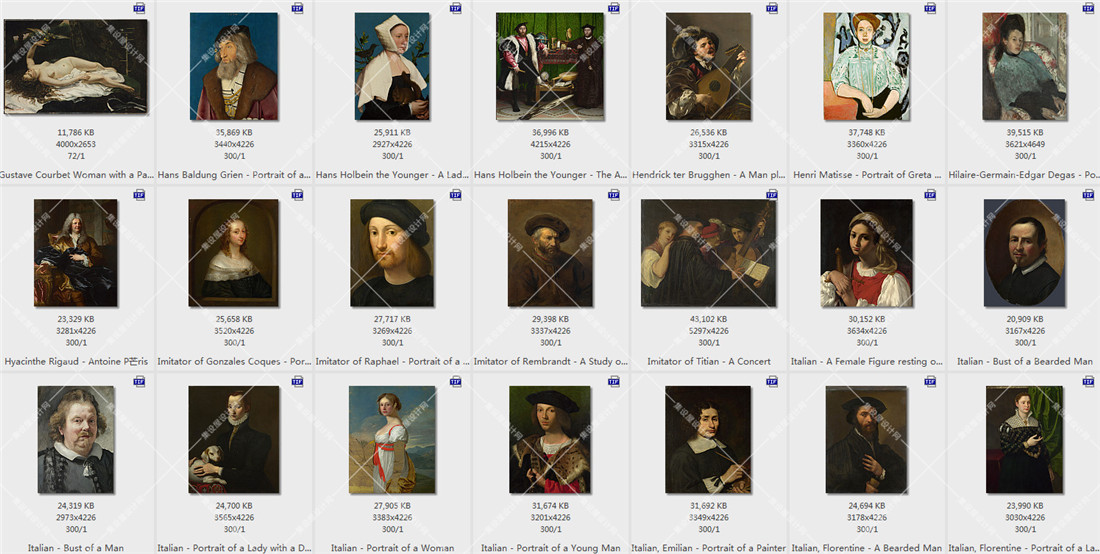
Task: Click the '5297x4226' dimensions text
Action: point(709,331)
